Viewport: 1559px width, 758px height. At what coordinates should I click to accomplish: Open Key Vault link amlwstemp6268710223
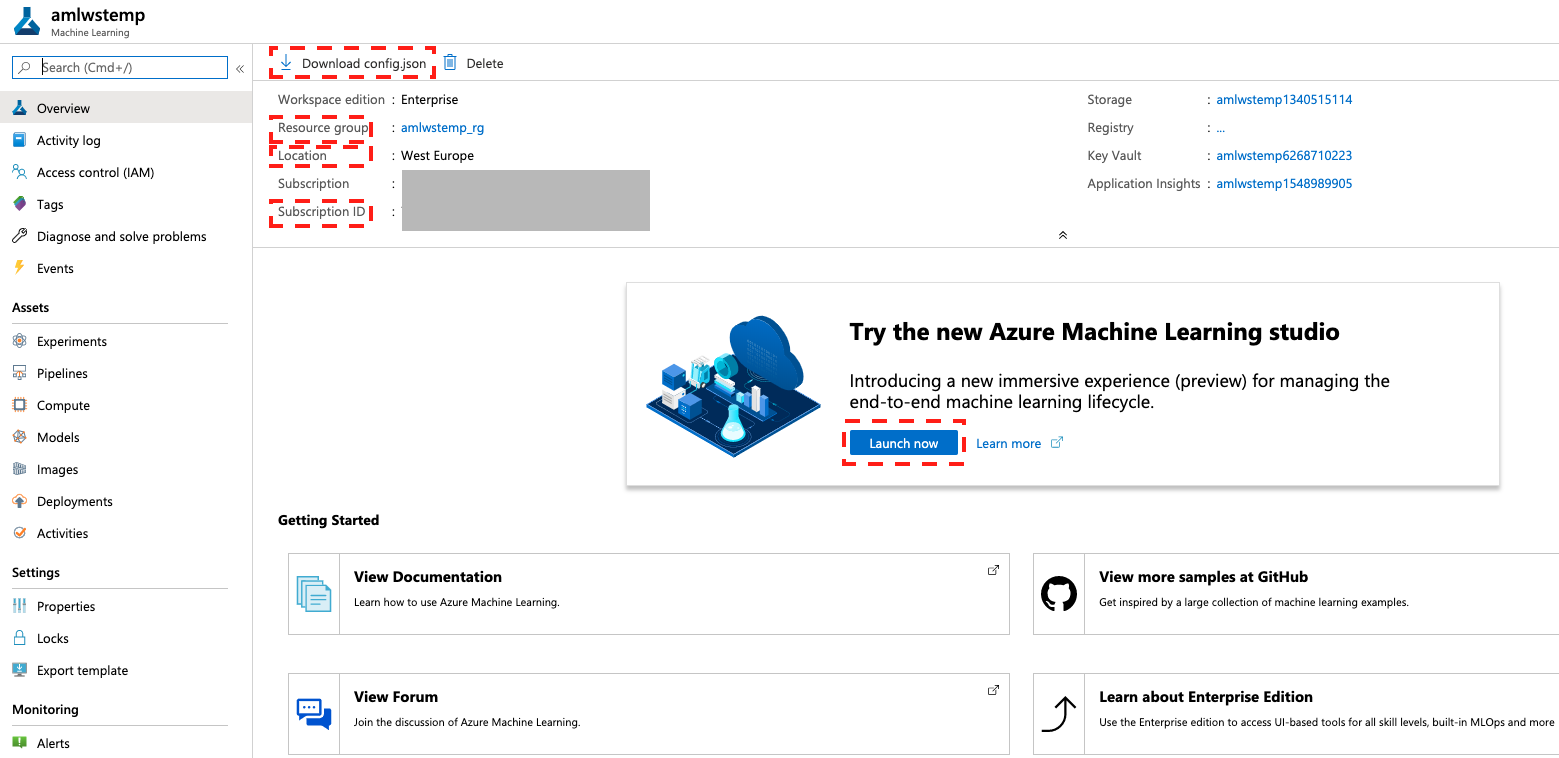1284,155
